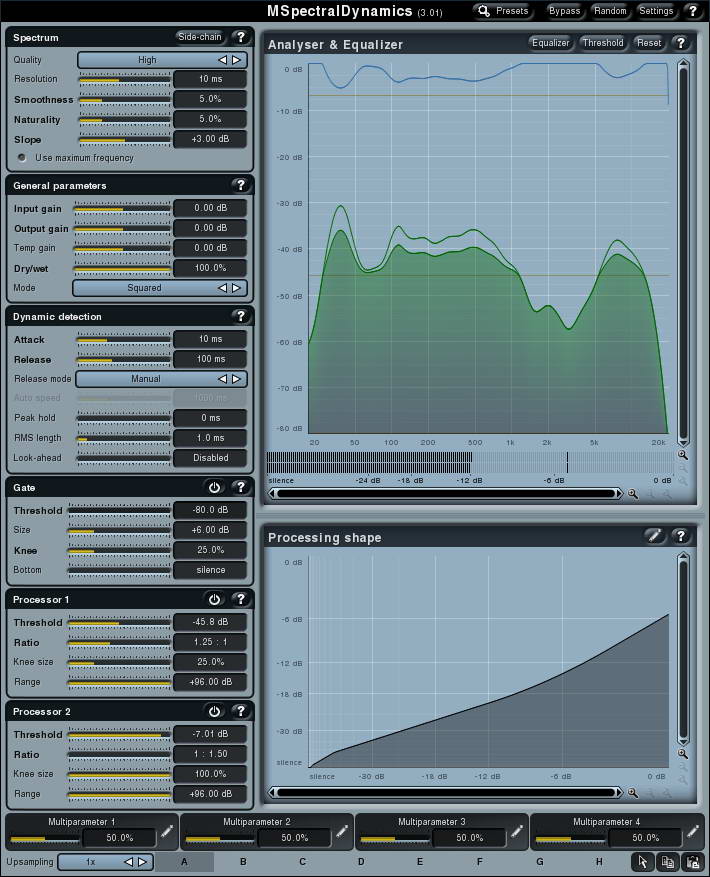
Task: Click the Input gain slider
Action: point(122,209)
